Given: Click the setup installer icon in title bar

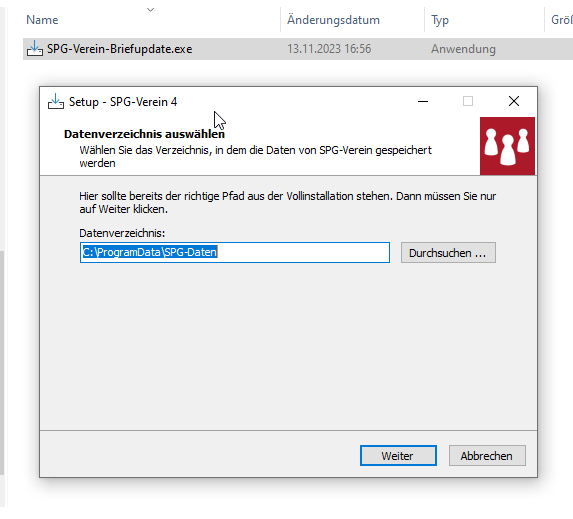Looking at the screenshot, I should pyautogui.click(x=56, y=101).
